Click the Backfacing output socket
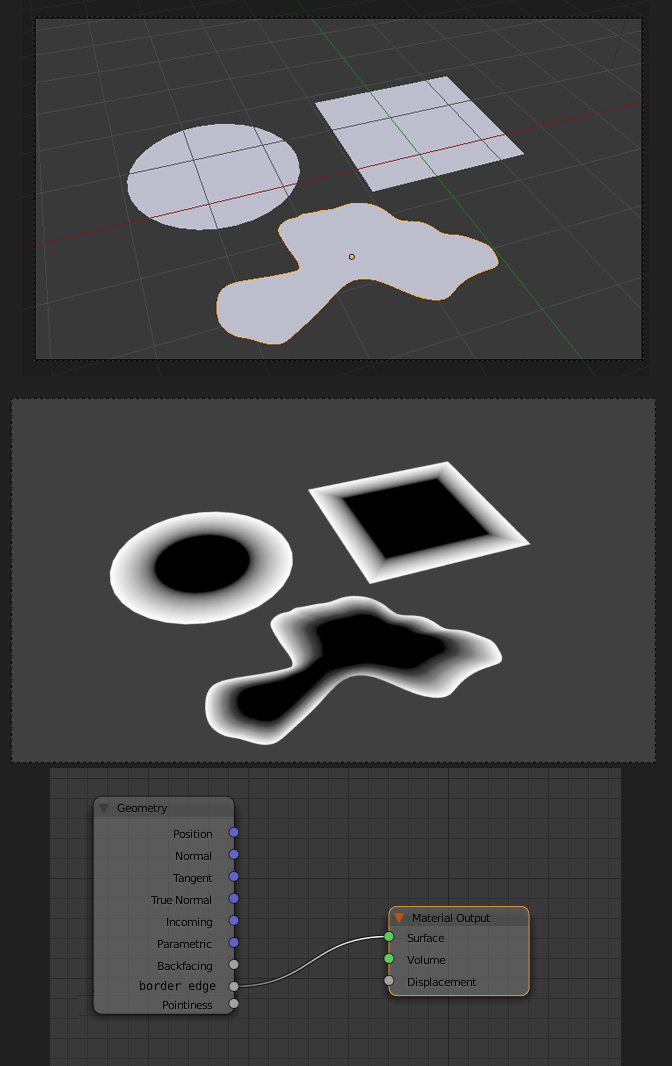This screenshot has width=672, height=1066. [x=233, y=965]
